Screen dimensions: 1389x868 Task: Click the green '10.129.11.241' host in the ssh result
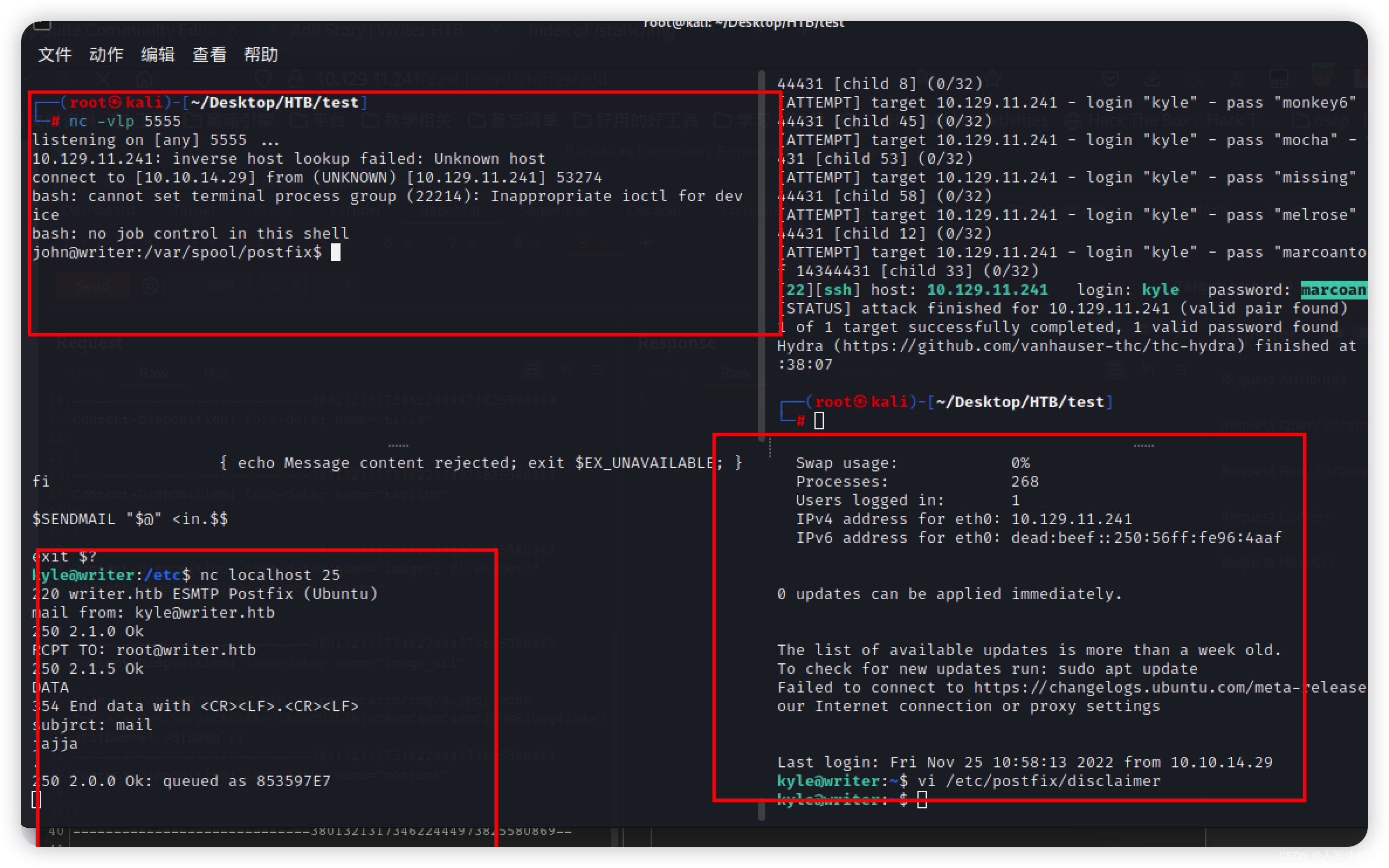click(x=987, y=290)
